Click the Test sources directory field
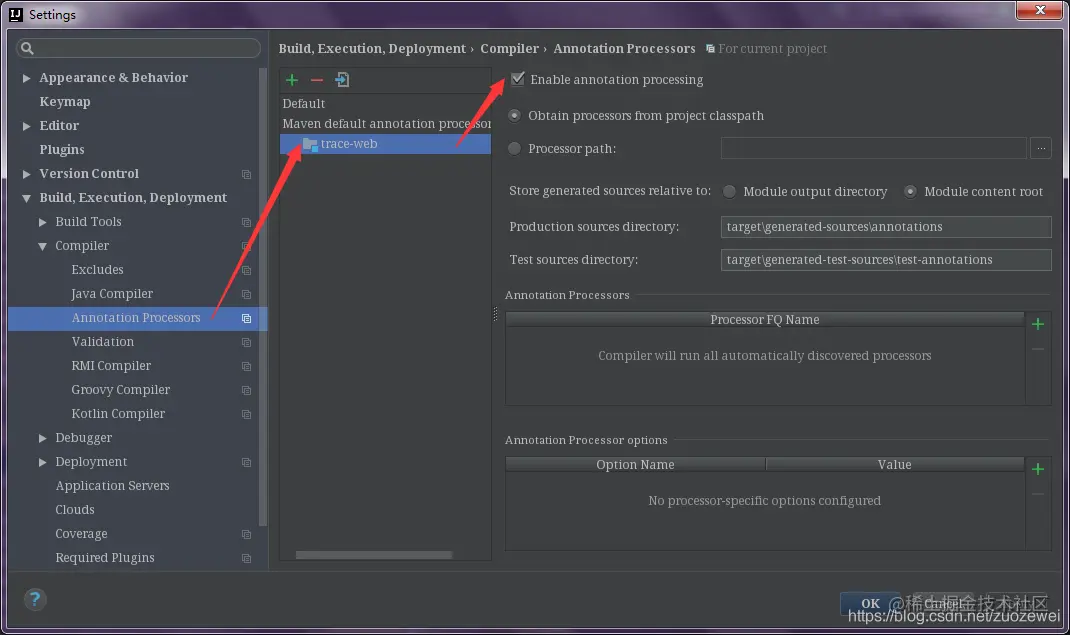The height and width of the screenshot is (635, 1070). coord(886,260)
